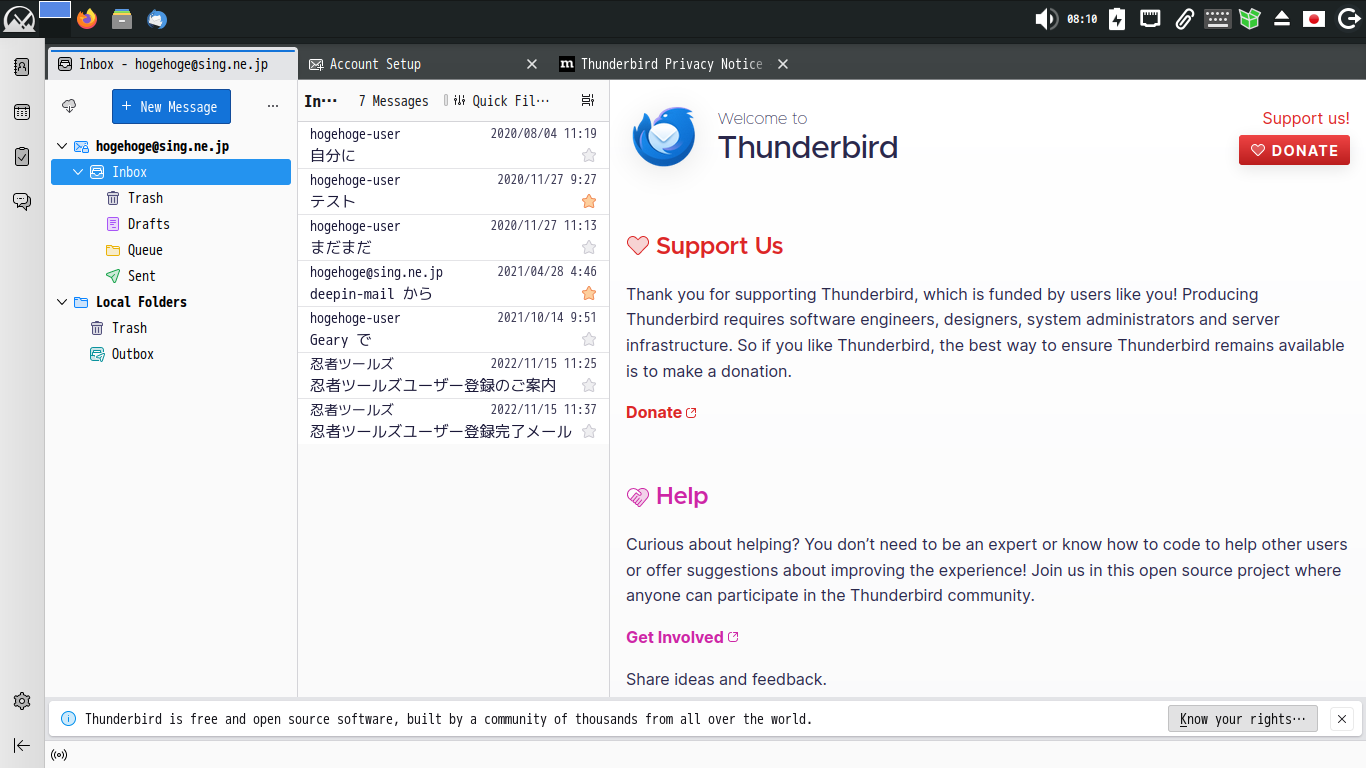1366x768 pixels.
Task: Toggle the Quick Filter bar
Action: click(500, 101)
